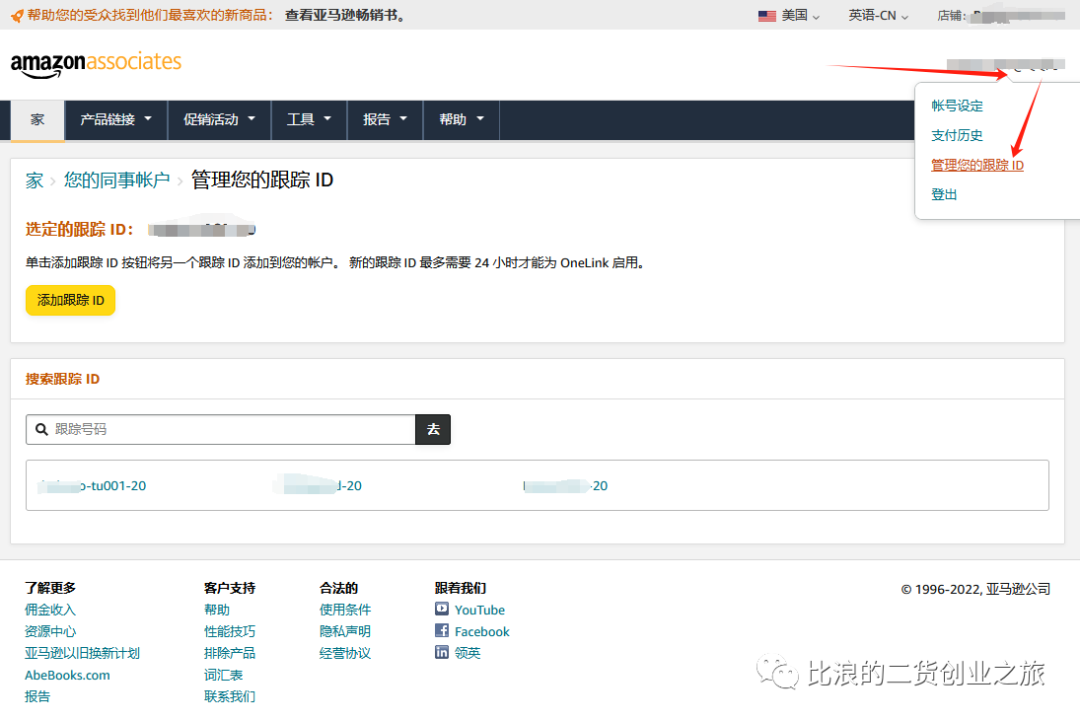Click the LinkedIn icon in footer
The width and height of the screenshot is (1080, 721).
(442, 652)
